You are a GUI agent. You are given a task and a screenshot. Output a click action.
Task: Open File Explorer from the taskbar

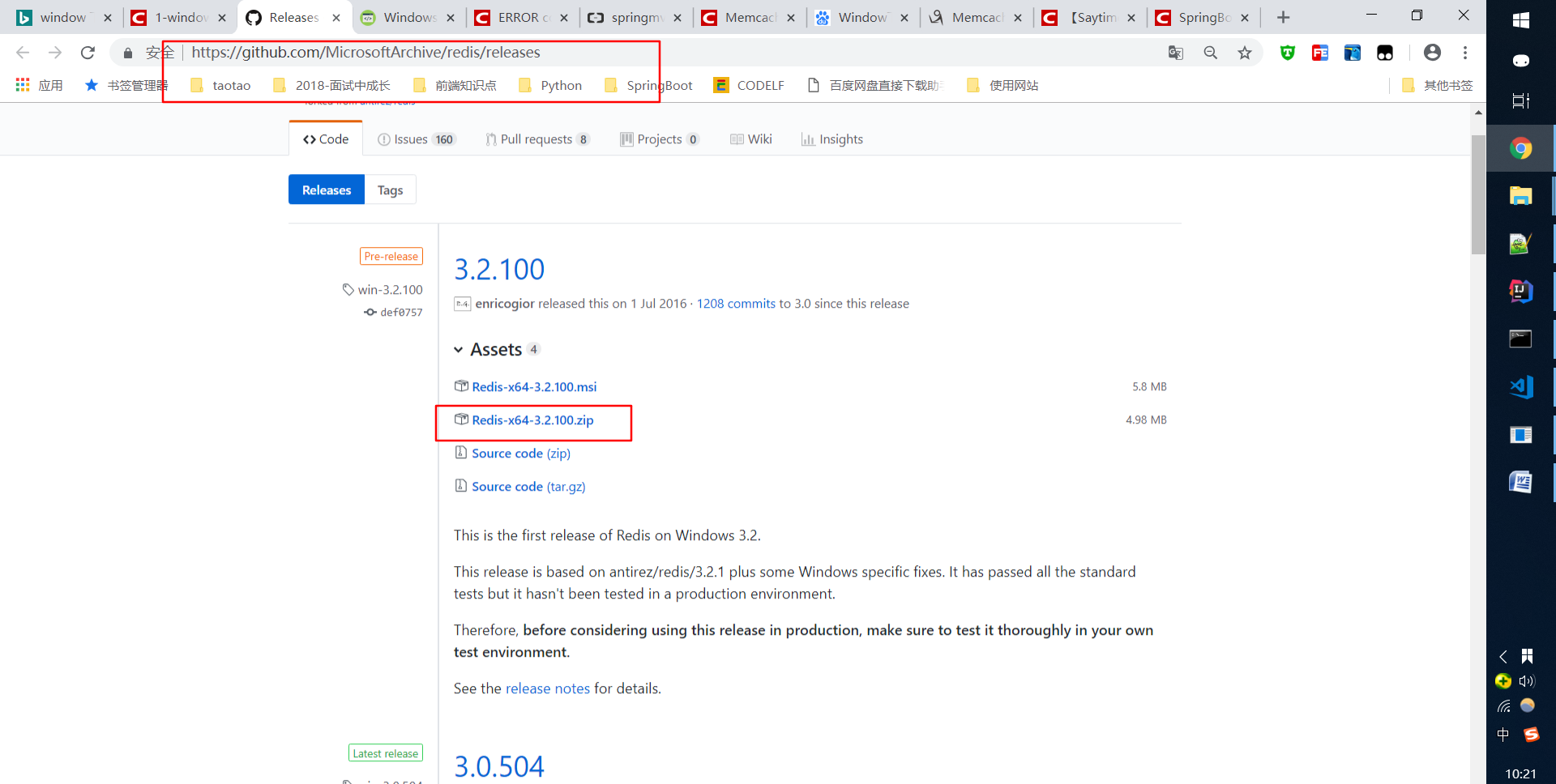pos(1521,196)
